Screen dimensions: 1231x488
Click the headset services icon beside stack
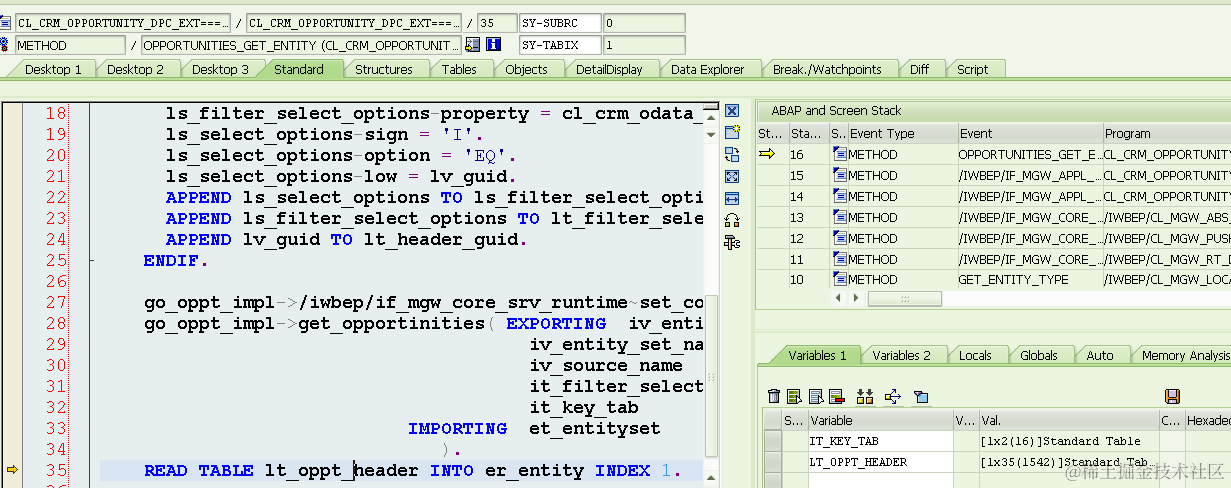point(732,220)
